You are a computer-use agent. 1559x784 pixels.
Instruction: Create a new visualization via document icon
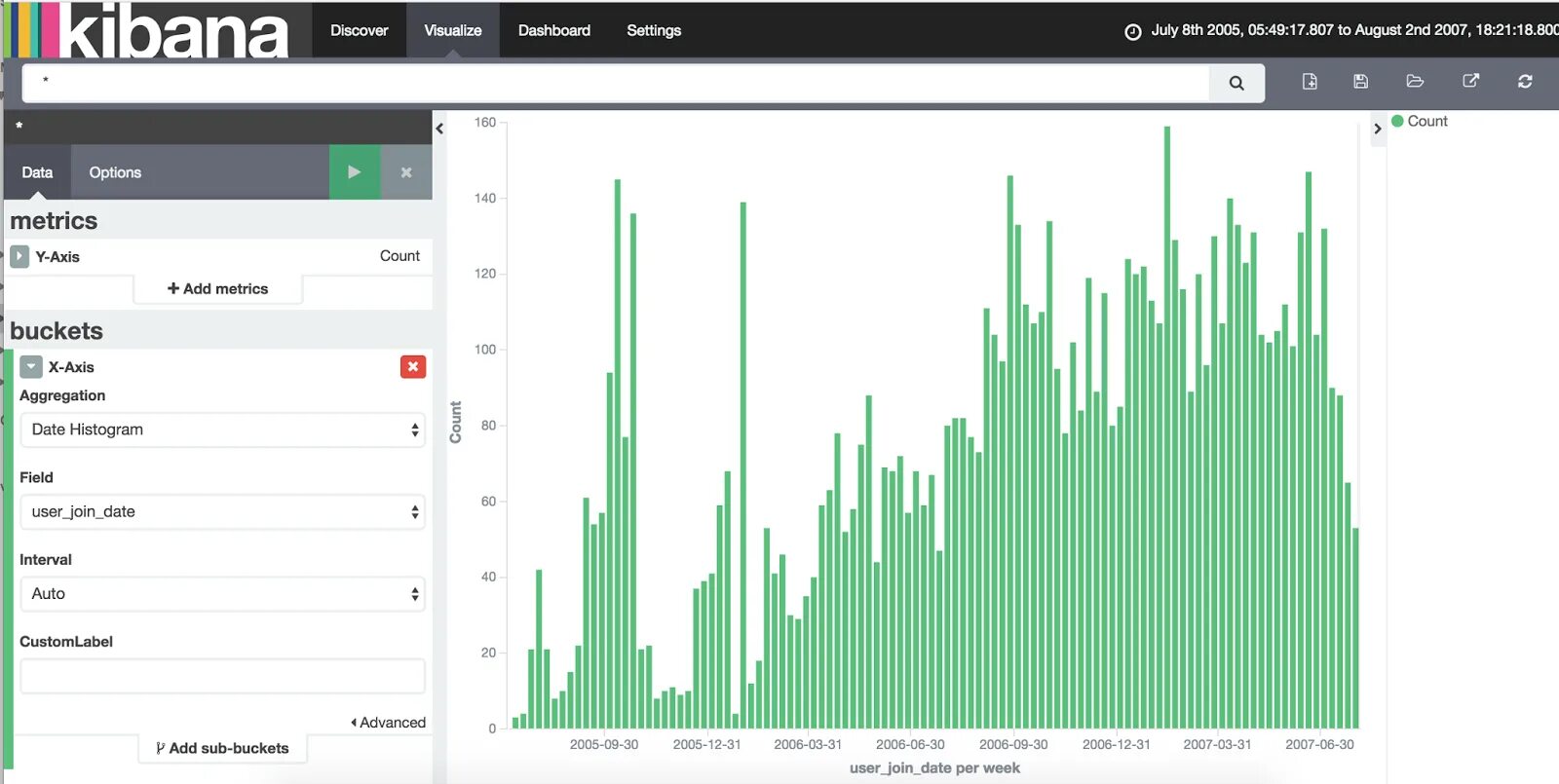tap(1310, 82)
